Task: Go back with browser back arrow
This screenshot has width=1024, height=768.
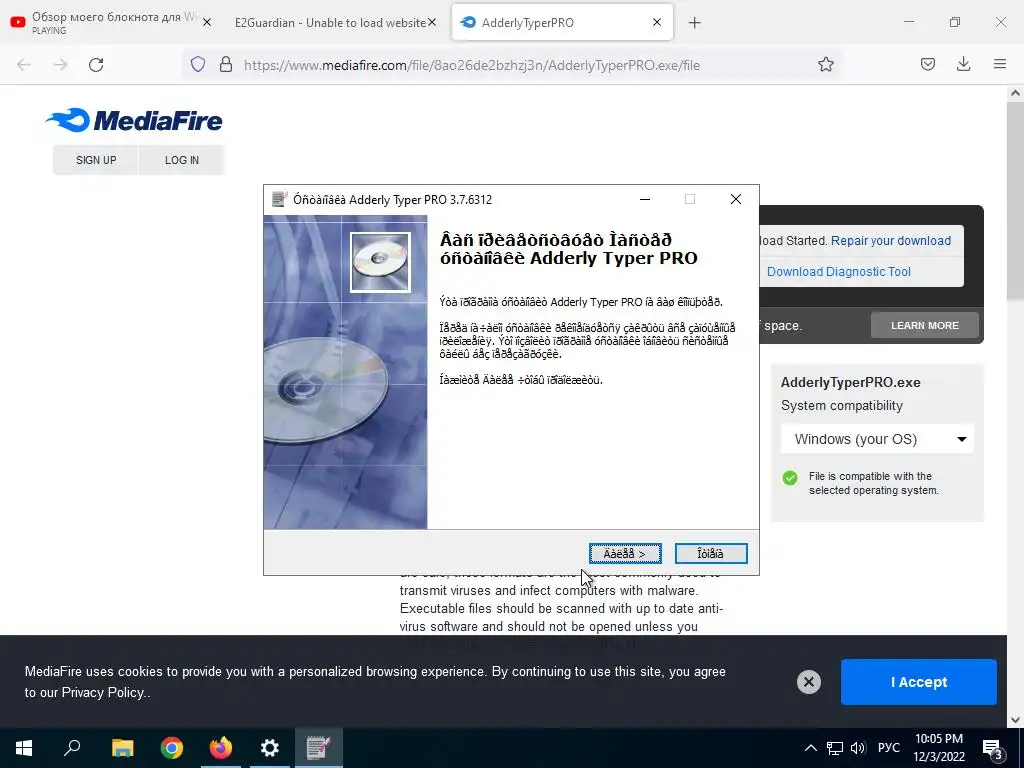Action: 24,65
